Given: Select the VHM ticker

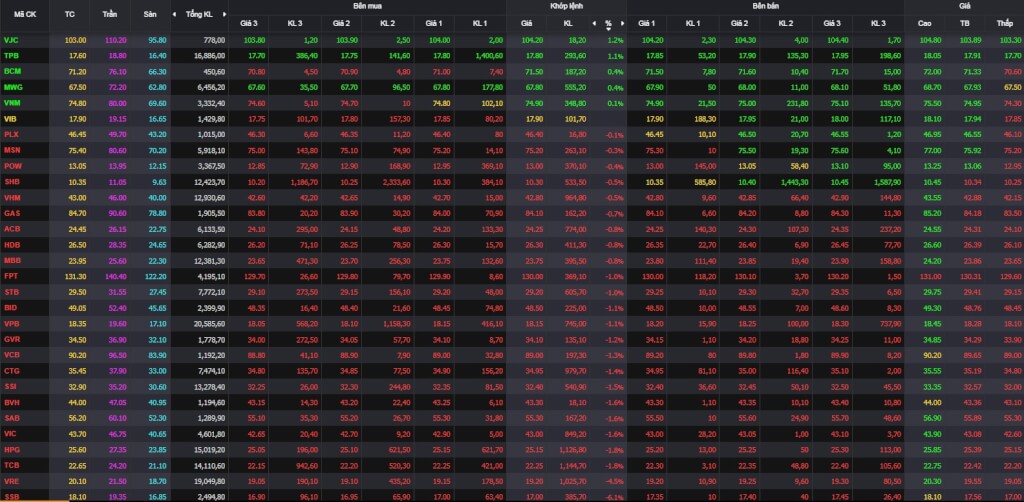Looking at the screenshot, I should pyautogui.click(x=12, y=196).
